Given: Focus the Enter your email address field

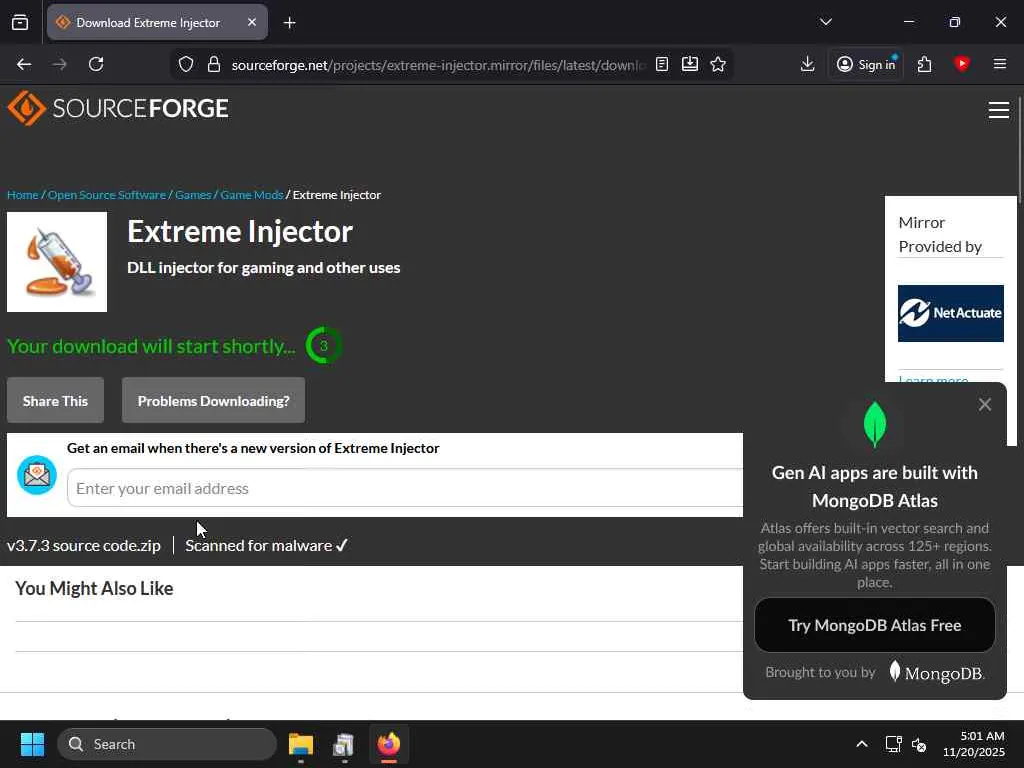Looking at the screenshot, I should click(x=405, y=488).
